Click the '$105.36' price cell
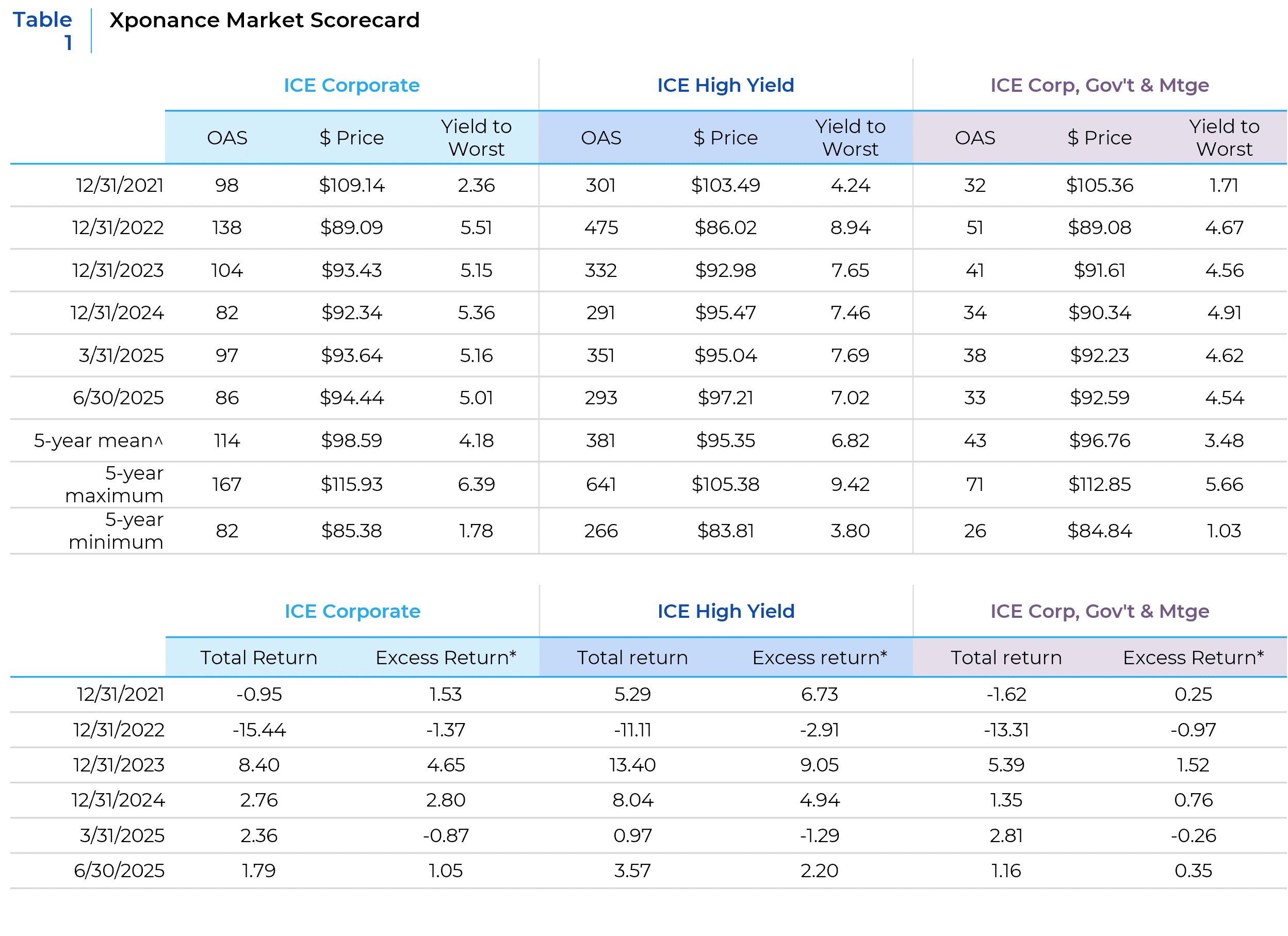 [1099, 185]
